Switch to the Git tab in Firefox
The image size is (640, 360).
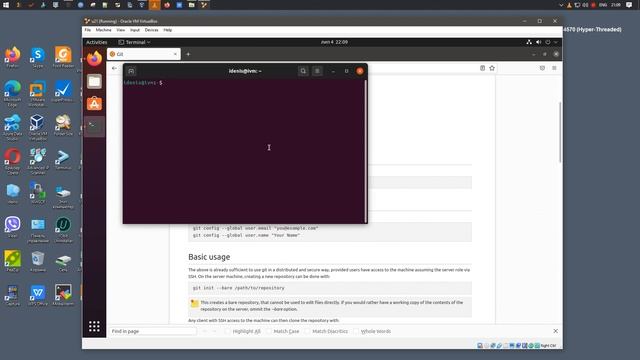tap(144, 54)
